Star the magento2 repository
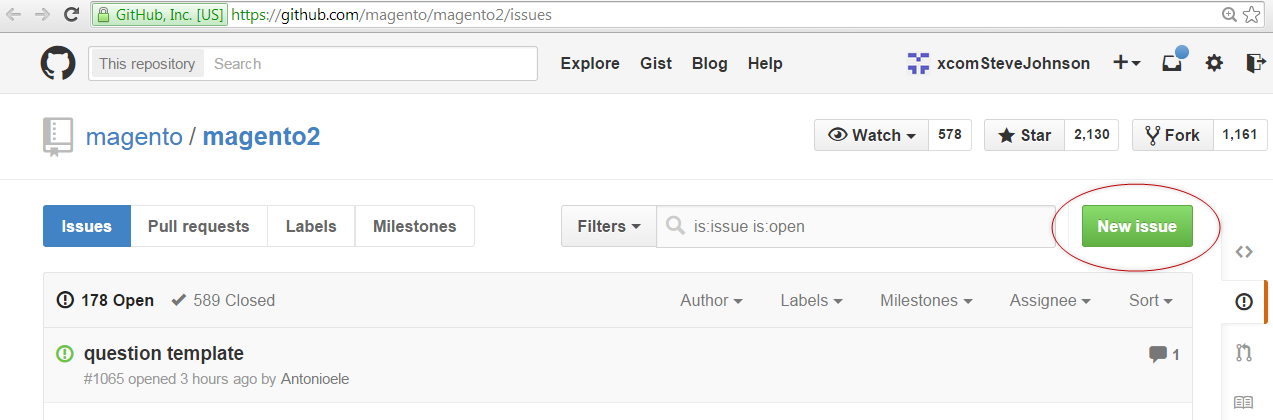Image resolution: width=1273 pixels, height=420 pixels. point(1024,135)
